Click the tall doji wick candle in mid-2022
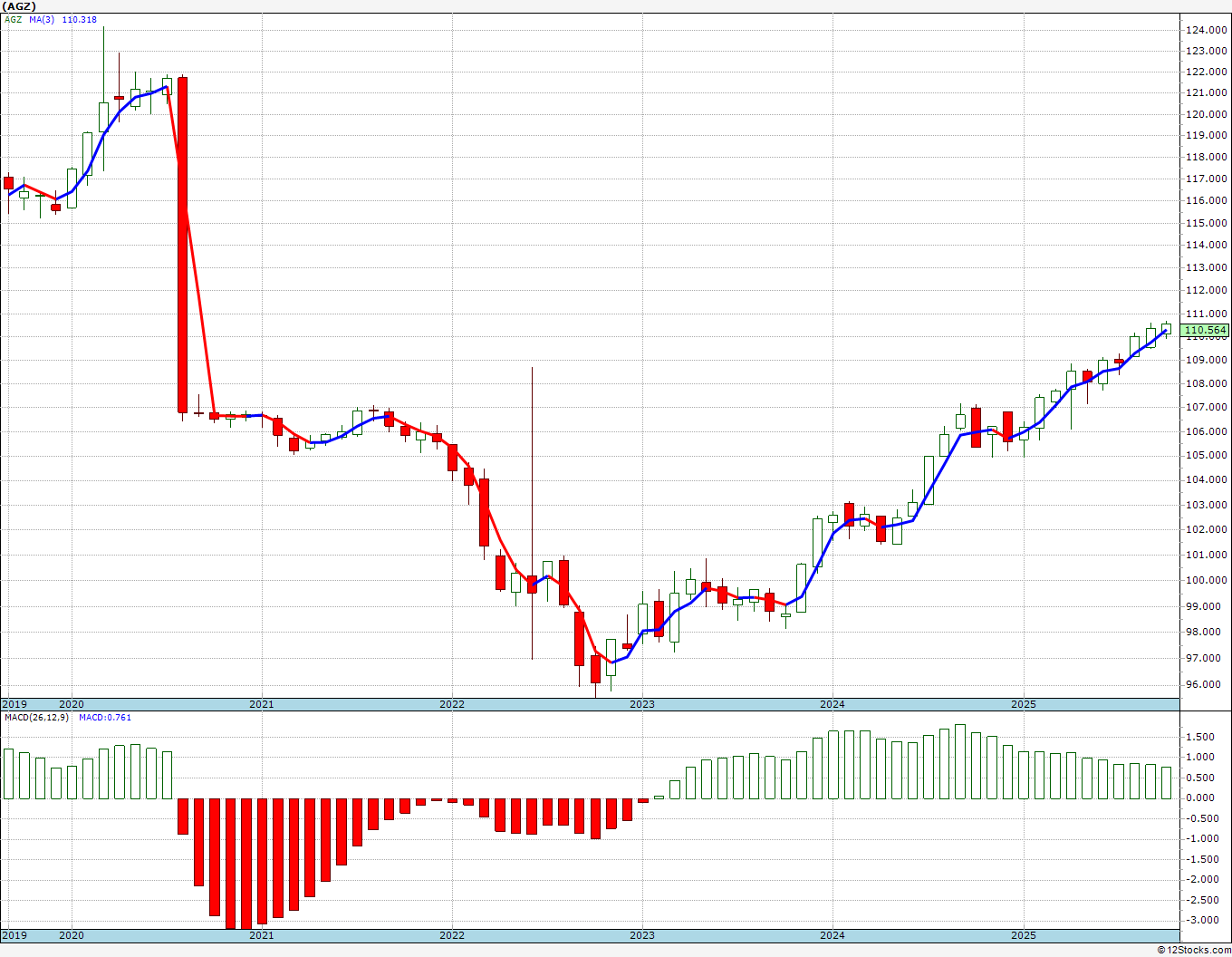 click(532, 513)
